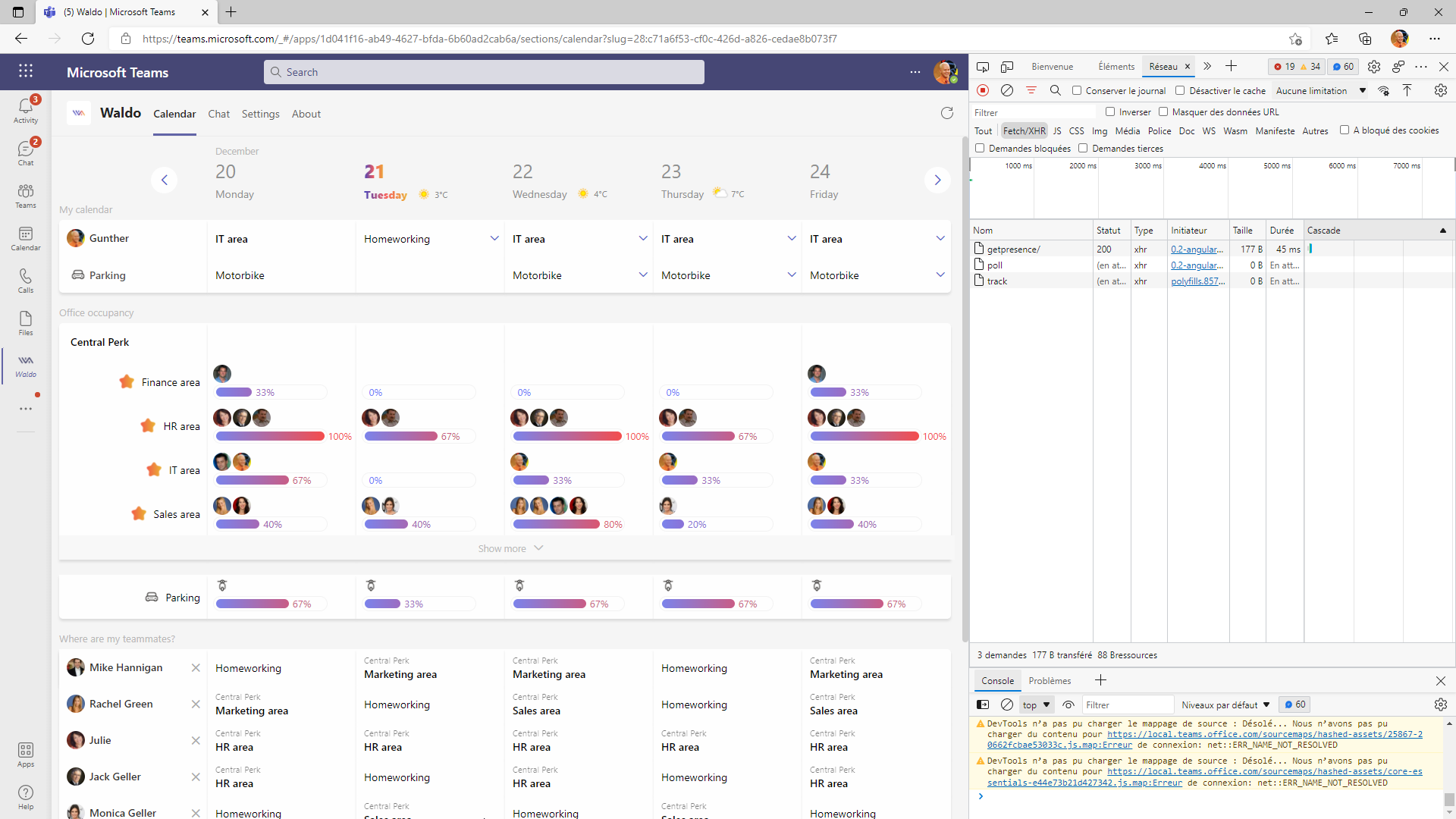The width and height of the screenshot is (1456, 819).
Task: Switch to the Chat tab in Waldo
Action: [218, 114]
